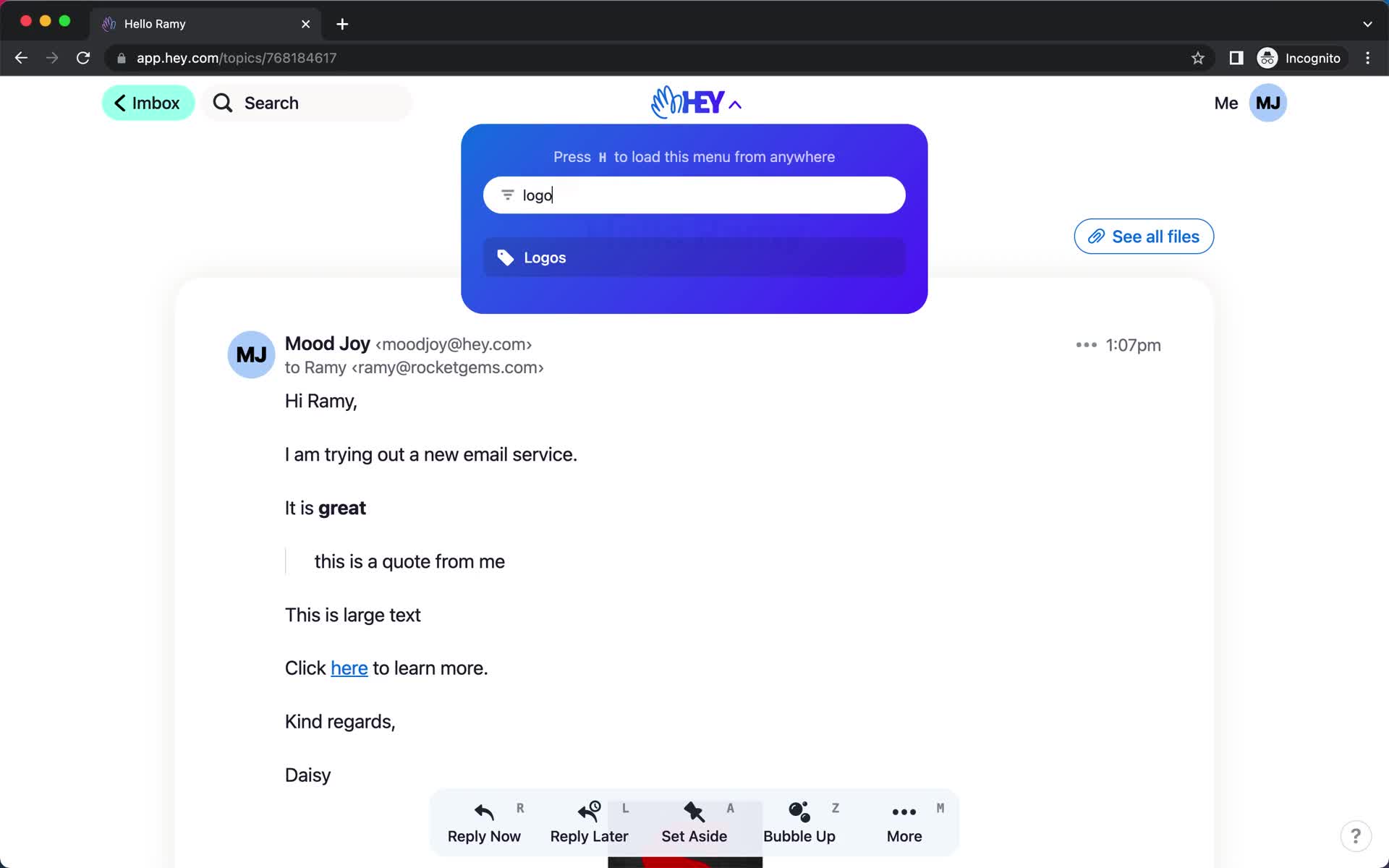This screenshot has width=1389, height=868.
Task: Click the three-dot menu on email
Action: click(1085, 345)
